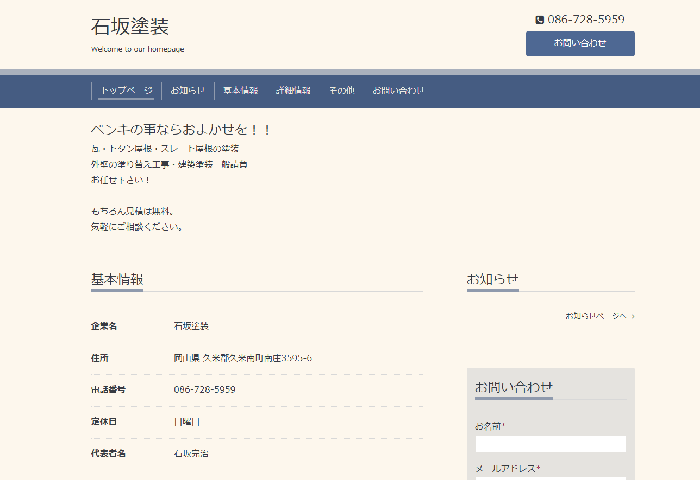Viewport: 700px width, 480px height.
Task: Click the phone icon beside 086-728-5959
Action: [539, 20]
